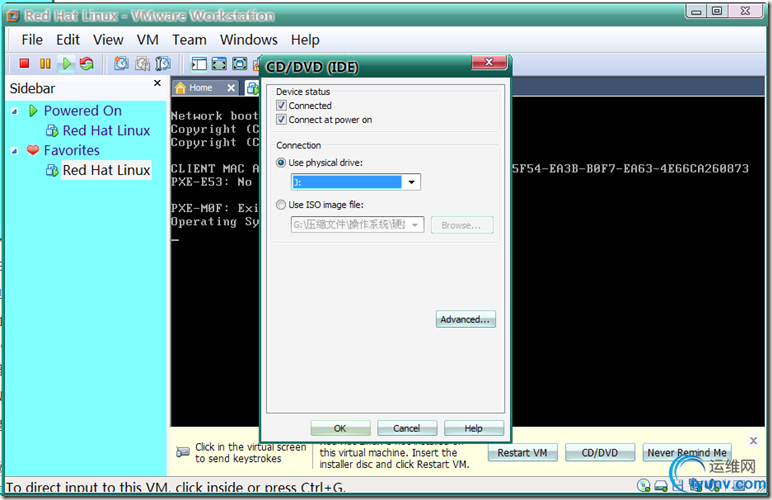Click the keyboard icon in hint bar
Viewport: 772px width, 500px height.
coord(183,452)
